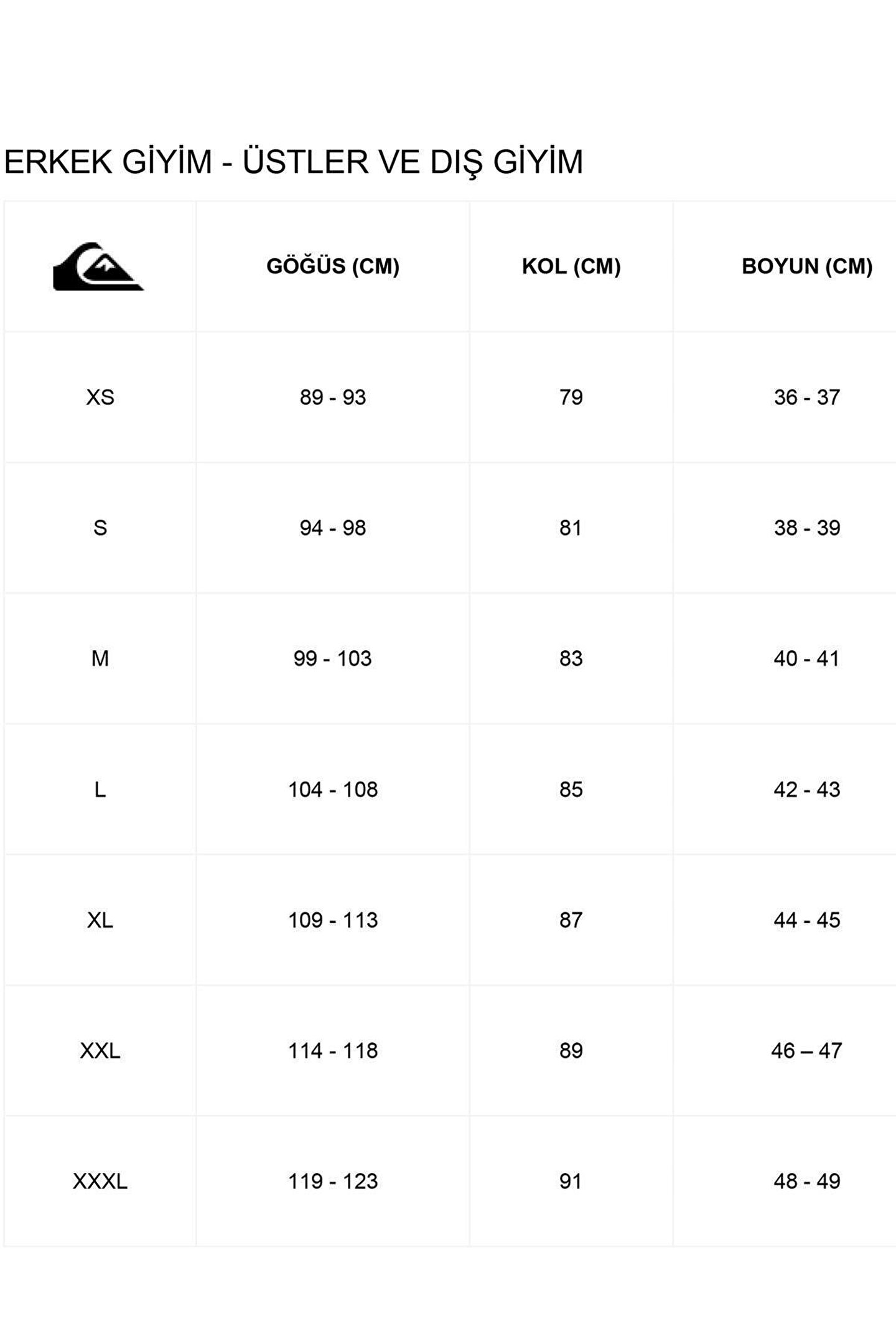
Task: Click the BOYUN (CM) column header
Action: click(807, 266)
